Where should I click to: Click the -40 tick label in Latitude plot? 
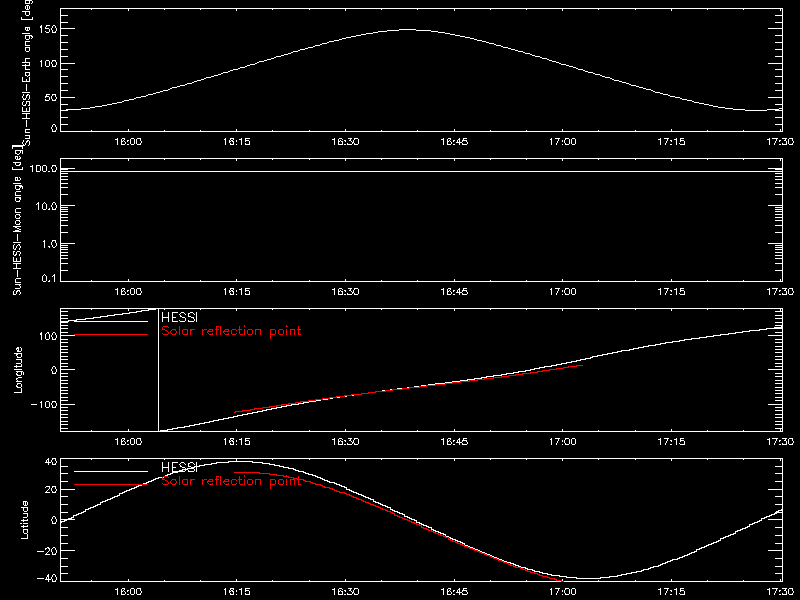(x=47, y=579)
